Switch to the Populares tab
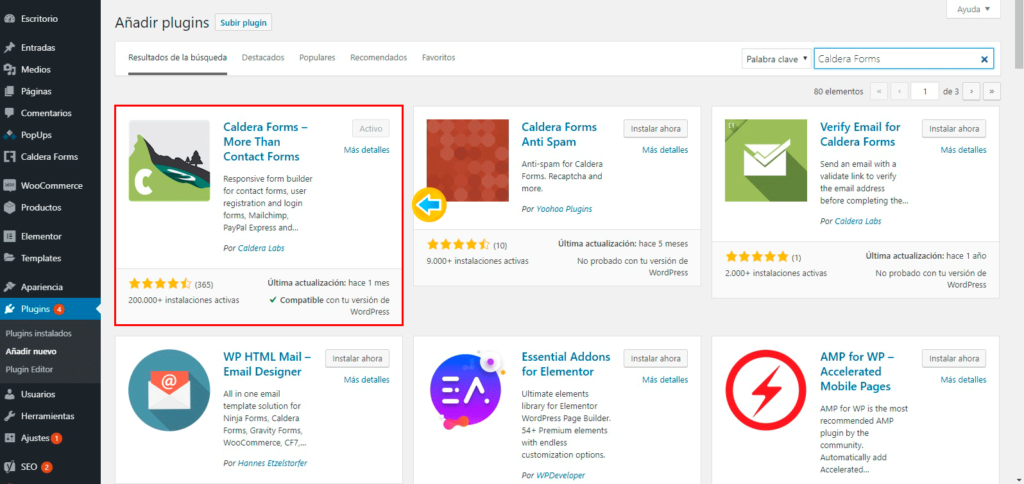The width and height of the screenshot is (1024, 484). pos(317,58)
